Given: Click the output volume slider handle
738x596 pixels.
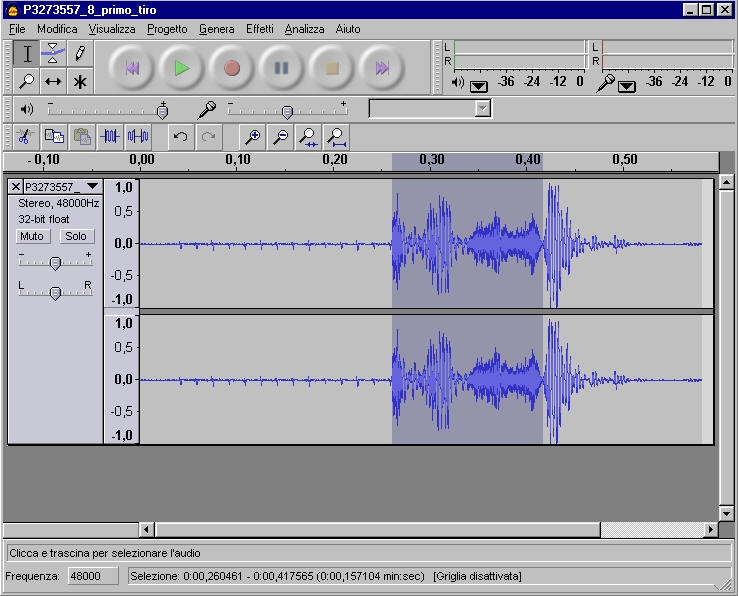Looking at the screenshot, I should [162, 112].
